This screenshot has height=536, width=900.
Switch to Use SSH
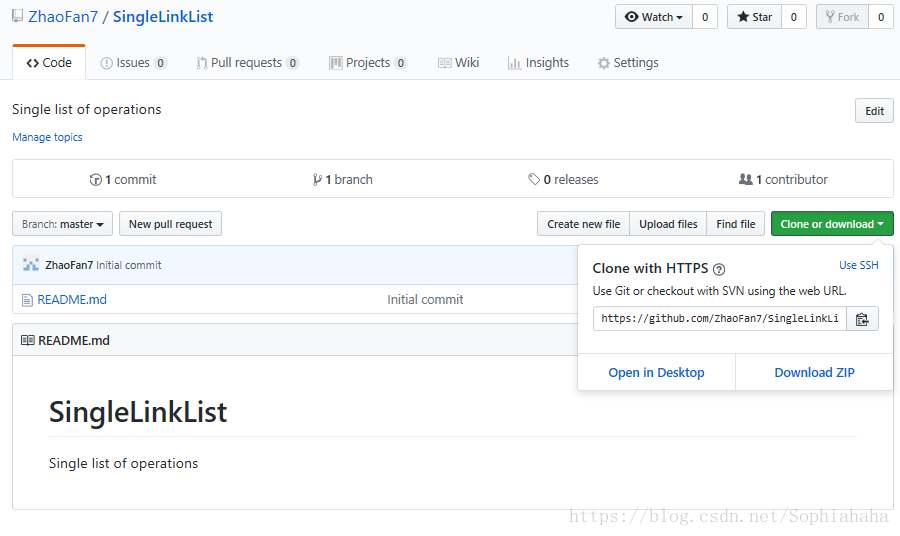859,265
